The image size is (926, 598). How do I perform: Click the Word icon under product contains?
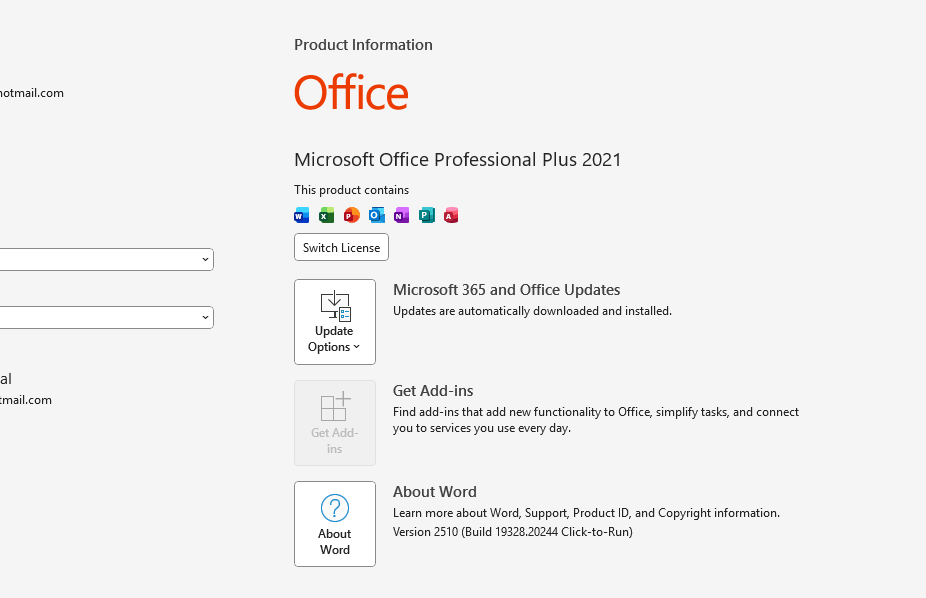(x=301, y=215)
